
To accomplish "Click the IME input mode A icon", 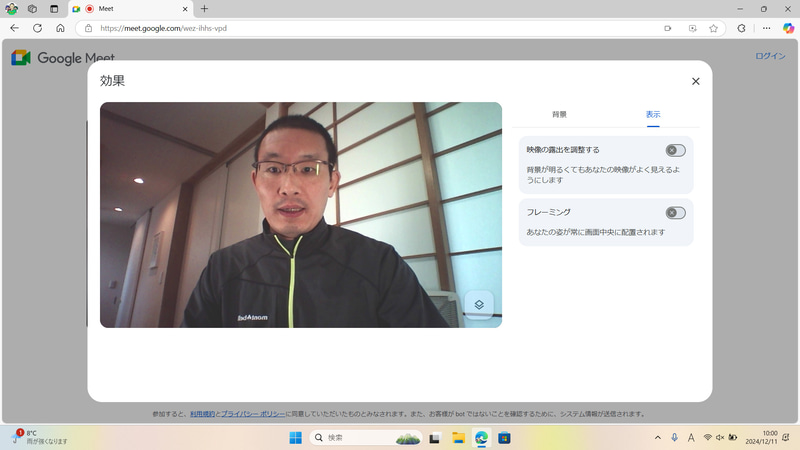I will (691, 438).
